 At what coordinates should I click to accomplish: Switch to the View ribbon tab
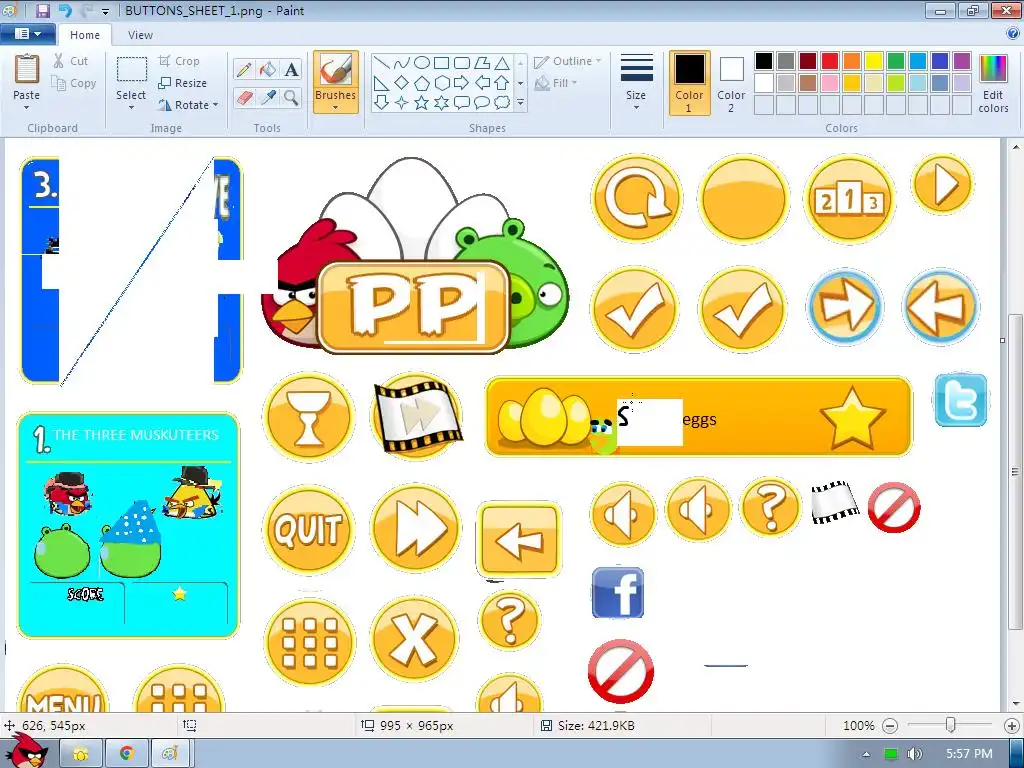[x=140, y=35]
